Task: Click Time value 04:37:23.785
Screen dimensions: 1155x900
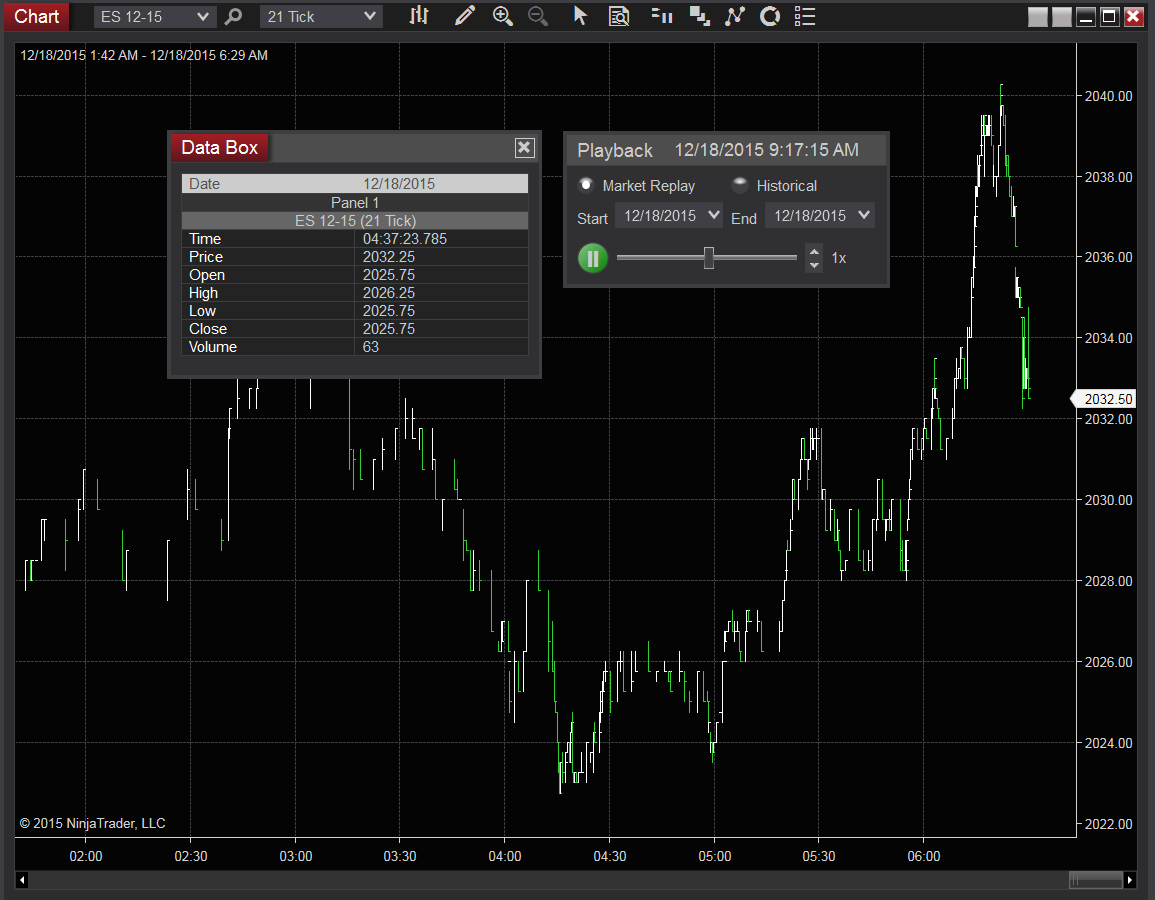Action: coord(404,239)
